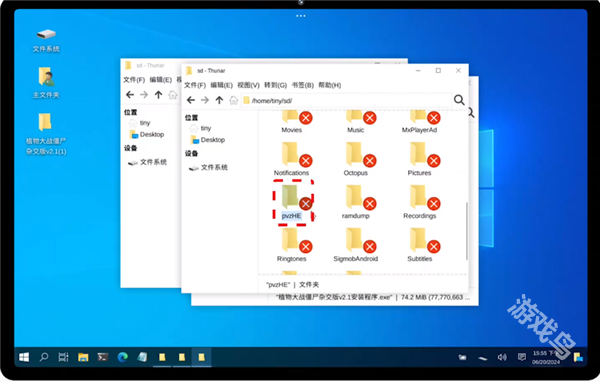The height and width of the screenshot is (381, 600).
Task: Go back in front Thunar window
Action: tap(191, 100)
